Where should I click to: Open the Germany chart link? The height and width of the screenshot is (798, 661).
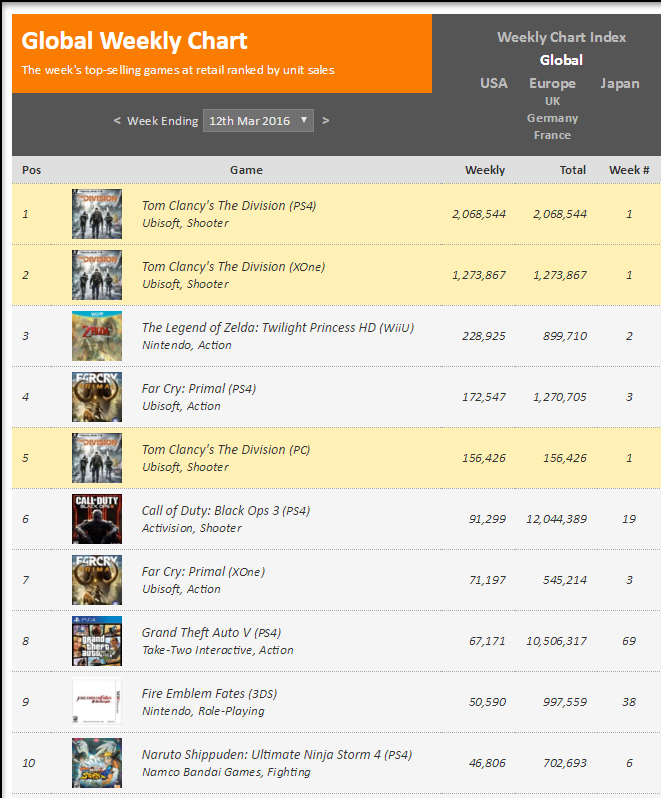coord(552,118)
